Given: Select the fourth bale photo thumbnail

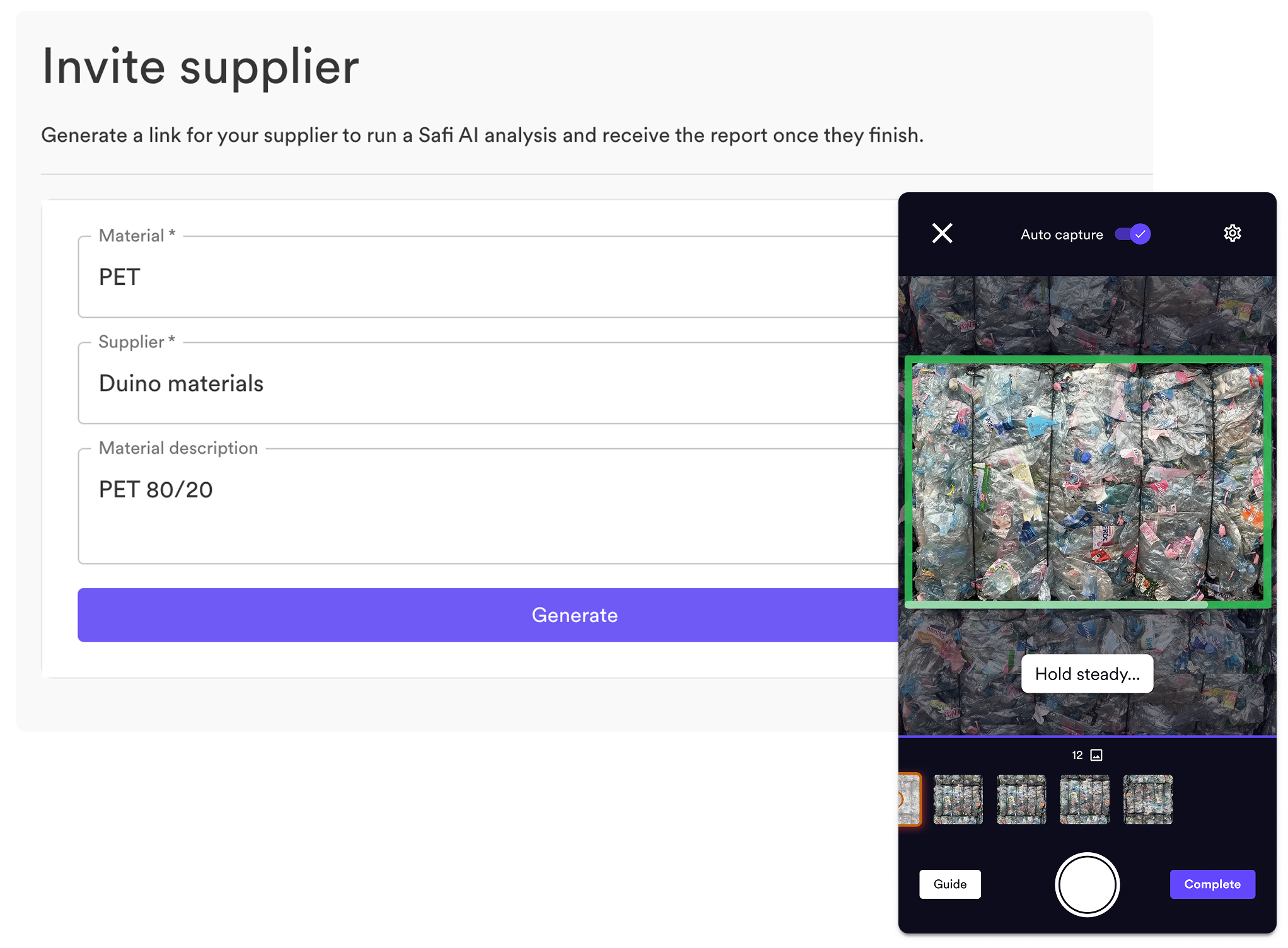Looking at the screenshot, I should pos(1084,799).
